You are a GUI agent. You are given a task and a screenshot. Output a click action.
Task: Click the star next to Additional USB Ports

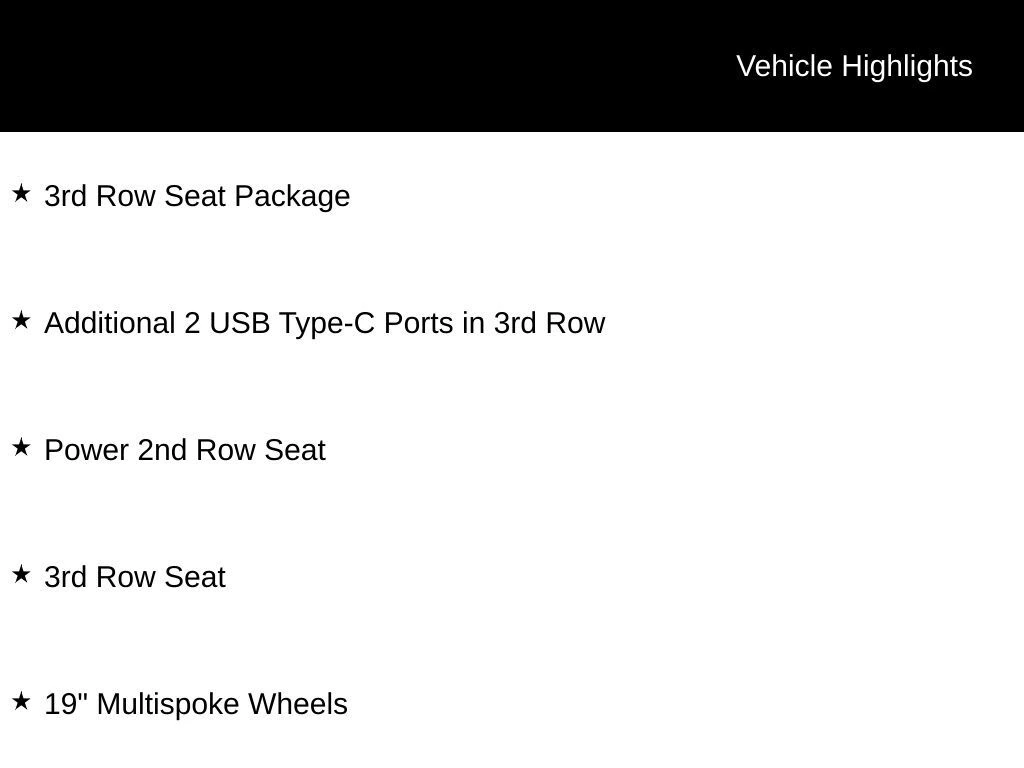pos(21,320)
